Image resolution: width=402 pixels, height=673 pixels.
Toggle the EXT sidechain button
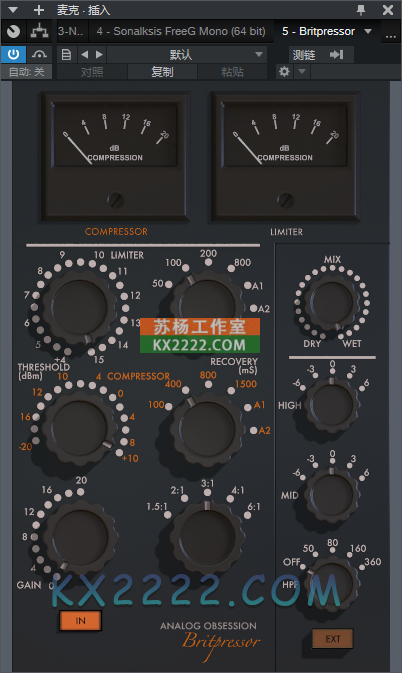click(332, 639)
